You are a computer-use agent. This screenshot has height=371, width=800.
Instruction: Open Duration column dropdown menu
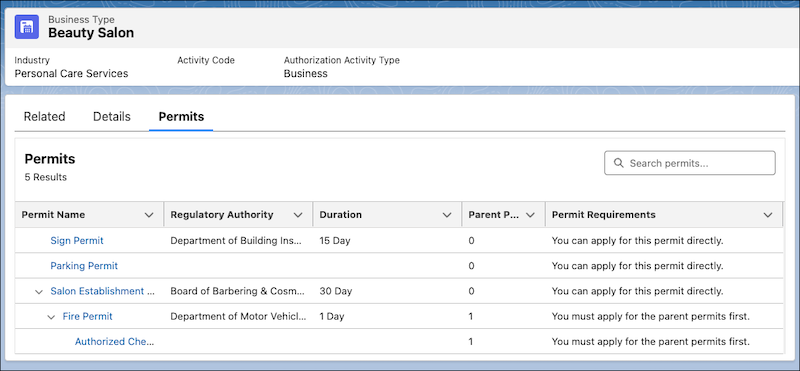click(x=447, y=215)
